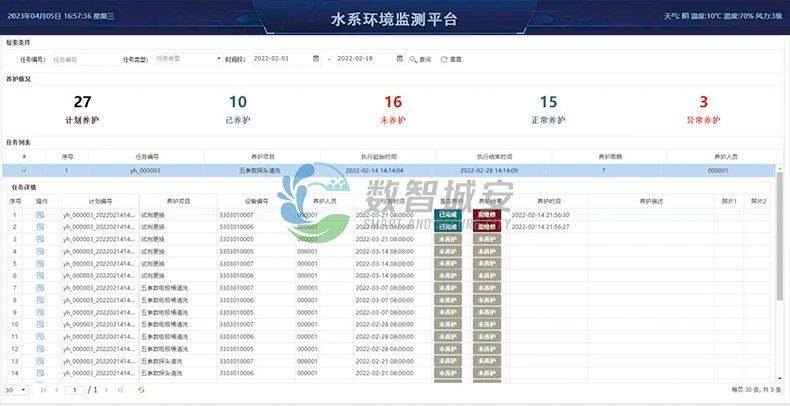Select the 未养护 count of 16
Viewport: 790px width, 406px height.
[x=393, y=102]
